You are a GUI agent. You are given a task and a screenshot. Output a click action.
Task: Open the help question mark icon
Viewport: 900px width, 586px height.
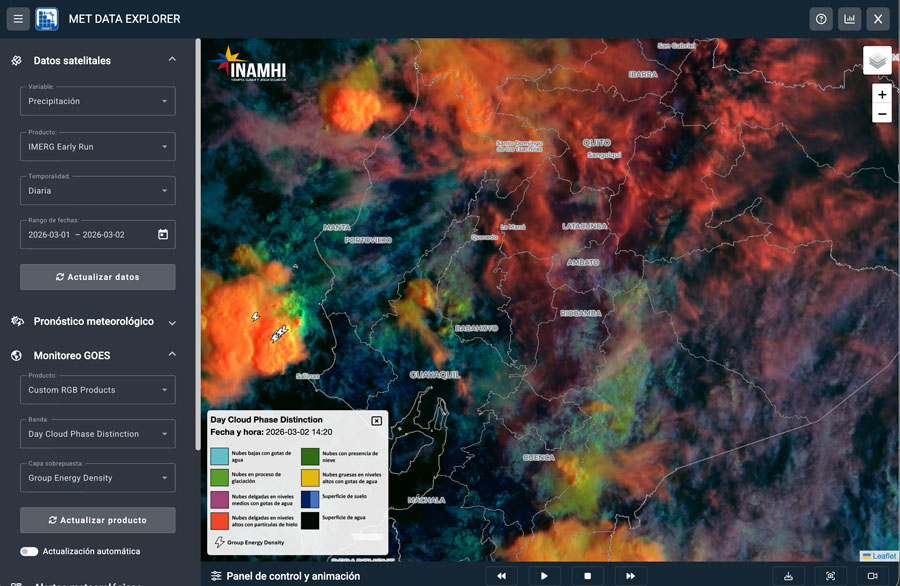[x=821, y=19]
